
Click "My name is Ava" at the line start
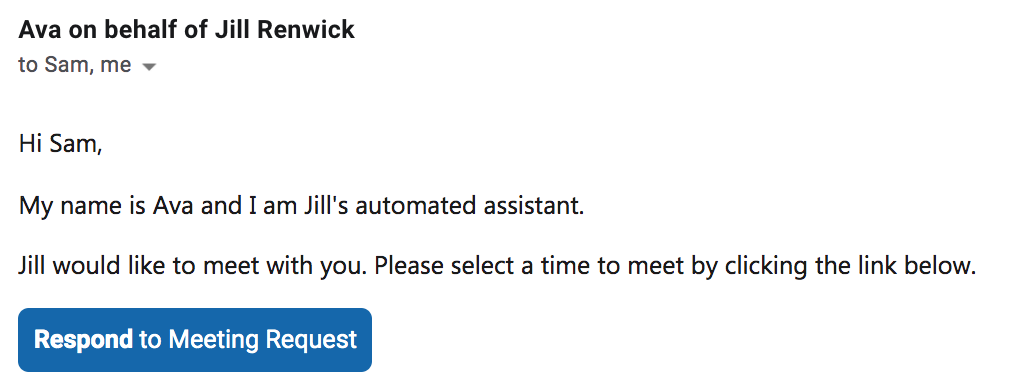[107, 206]
